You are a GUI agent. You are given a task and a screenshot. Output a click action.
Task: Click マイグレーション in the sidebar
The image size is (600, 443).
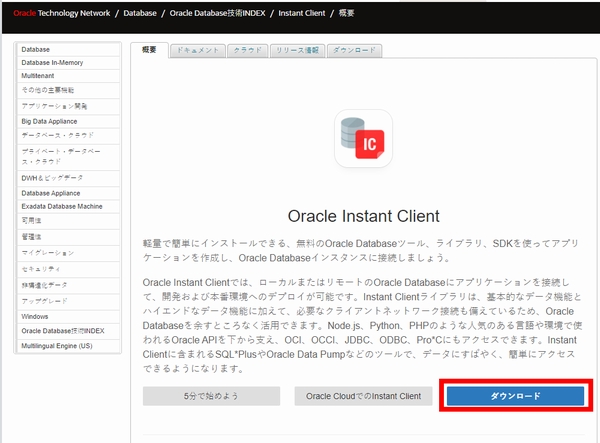tap(68, 253)
